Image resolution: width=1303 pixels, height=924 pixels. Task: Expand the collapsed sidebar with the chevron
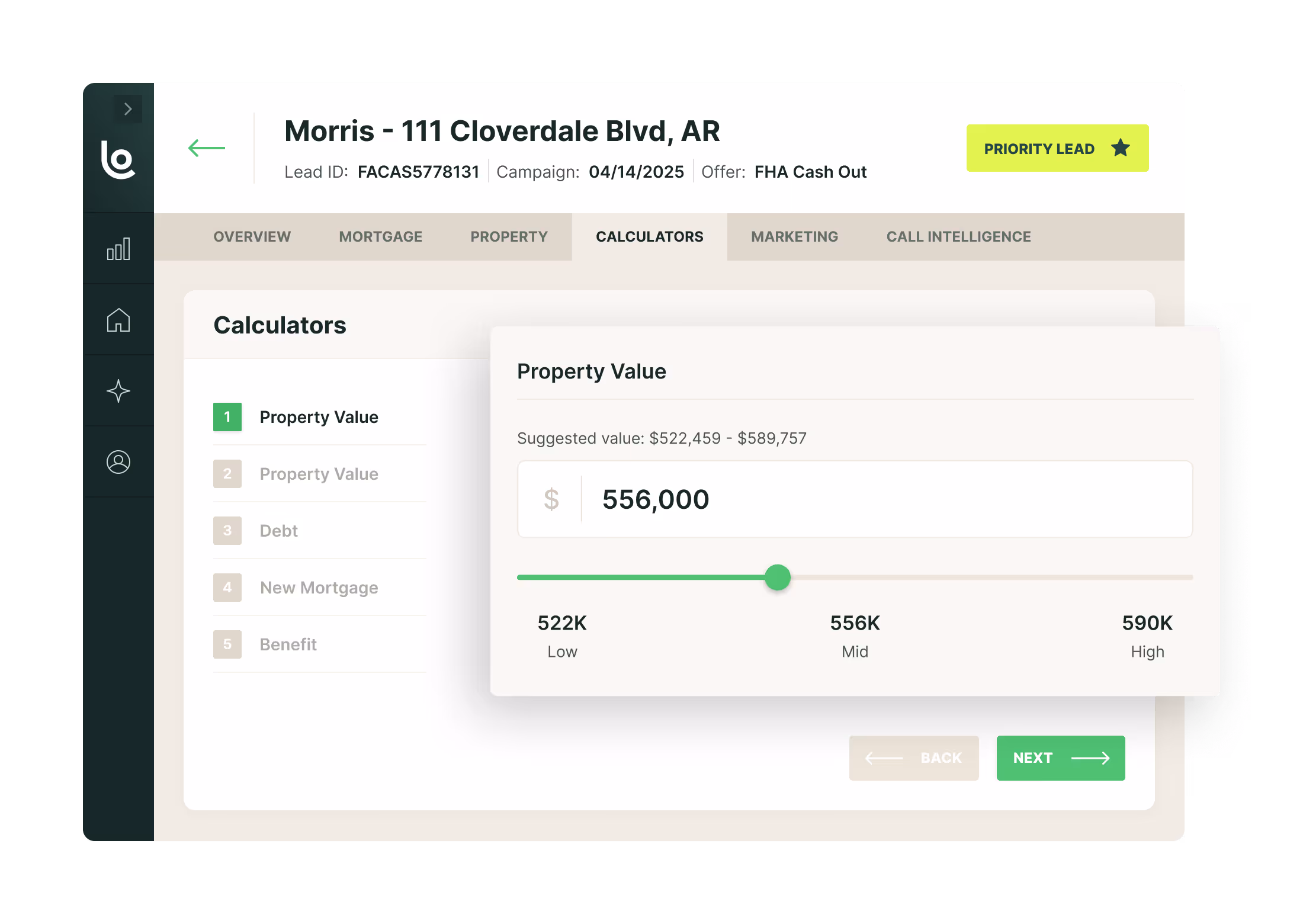coord(127,109)
